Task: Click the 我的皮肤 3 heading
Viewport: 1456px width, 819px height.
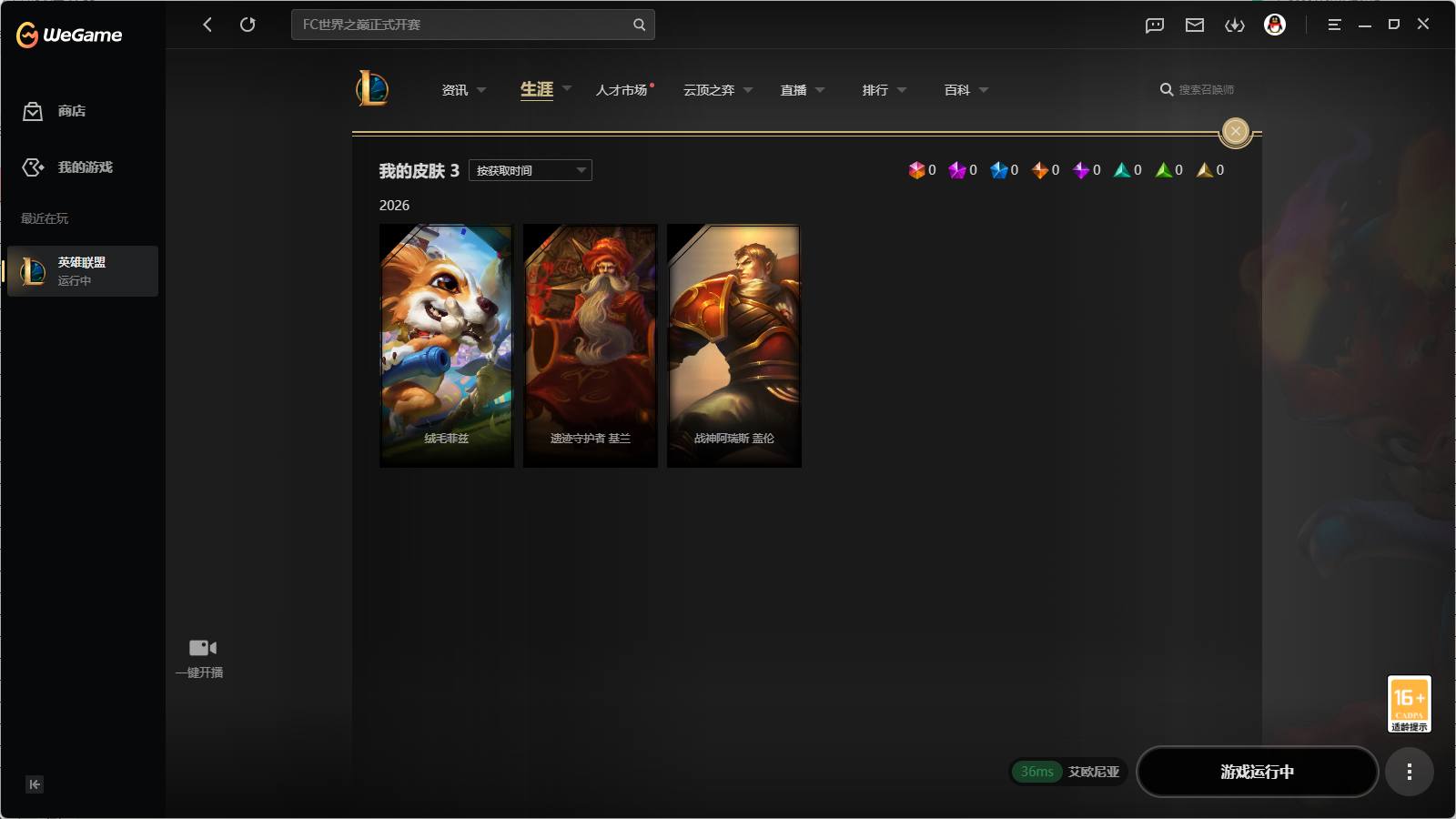Action: click(419, 171)
